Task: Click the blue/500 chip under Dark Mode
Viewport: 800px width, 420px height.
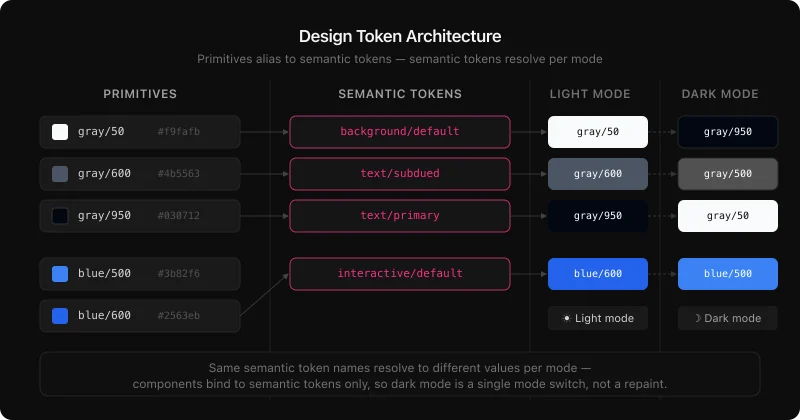Action: (x=728, y=274)
